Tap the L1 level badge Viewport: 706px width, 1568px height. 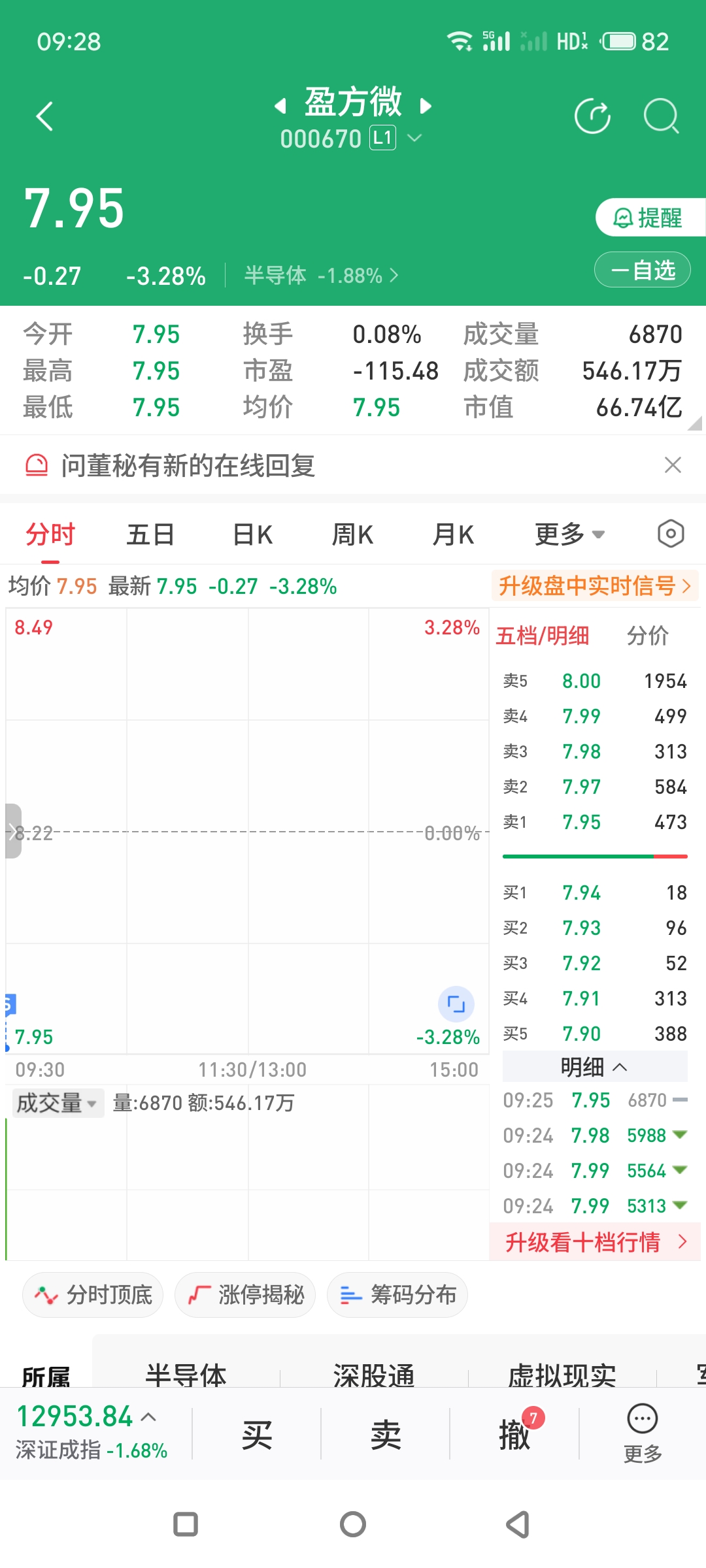(x=382, y=138)
